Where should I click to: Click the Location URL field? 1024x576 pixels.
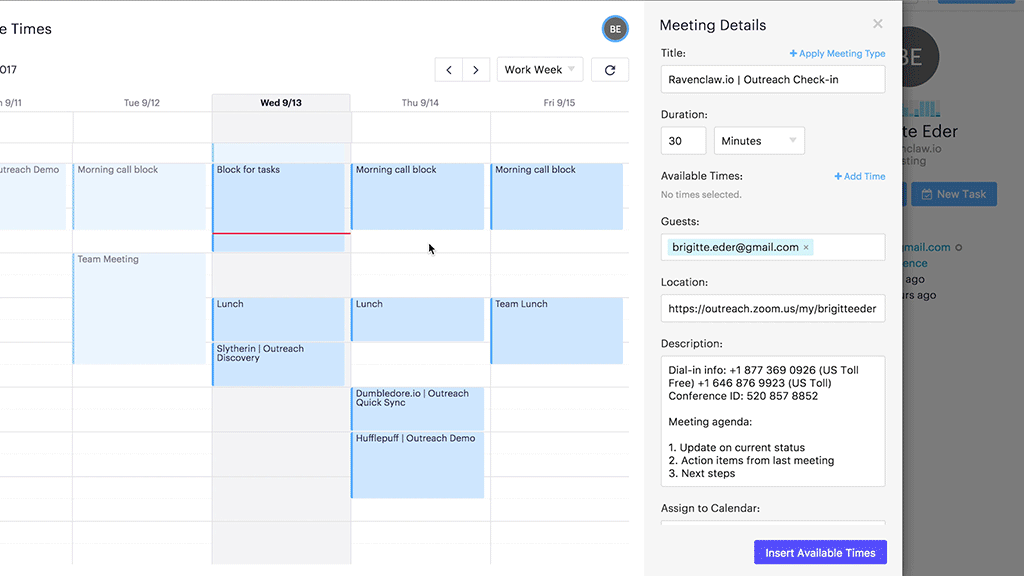772,309
